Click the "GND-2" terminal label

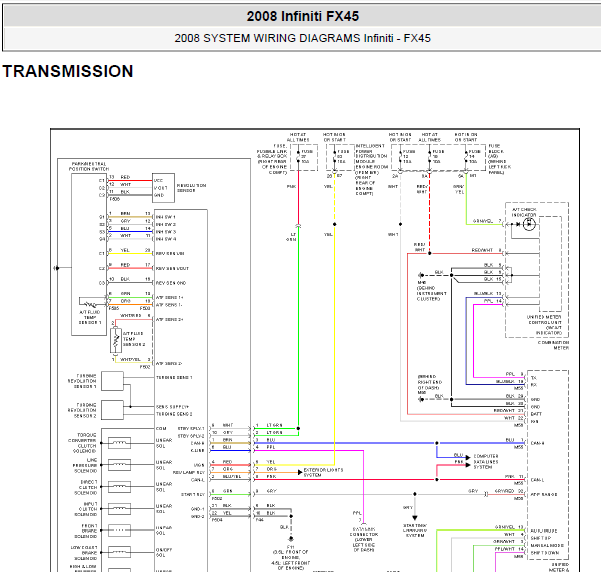197,516
